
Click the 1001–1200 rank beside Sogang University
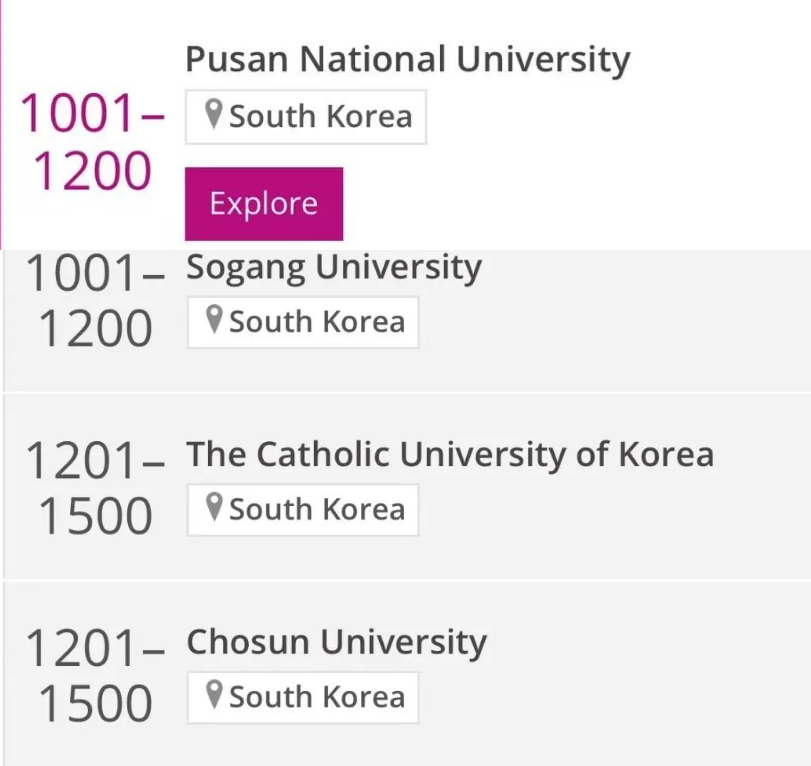(95, 301)
